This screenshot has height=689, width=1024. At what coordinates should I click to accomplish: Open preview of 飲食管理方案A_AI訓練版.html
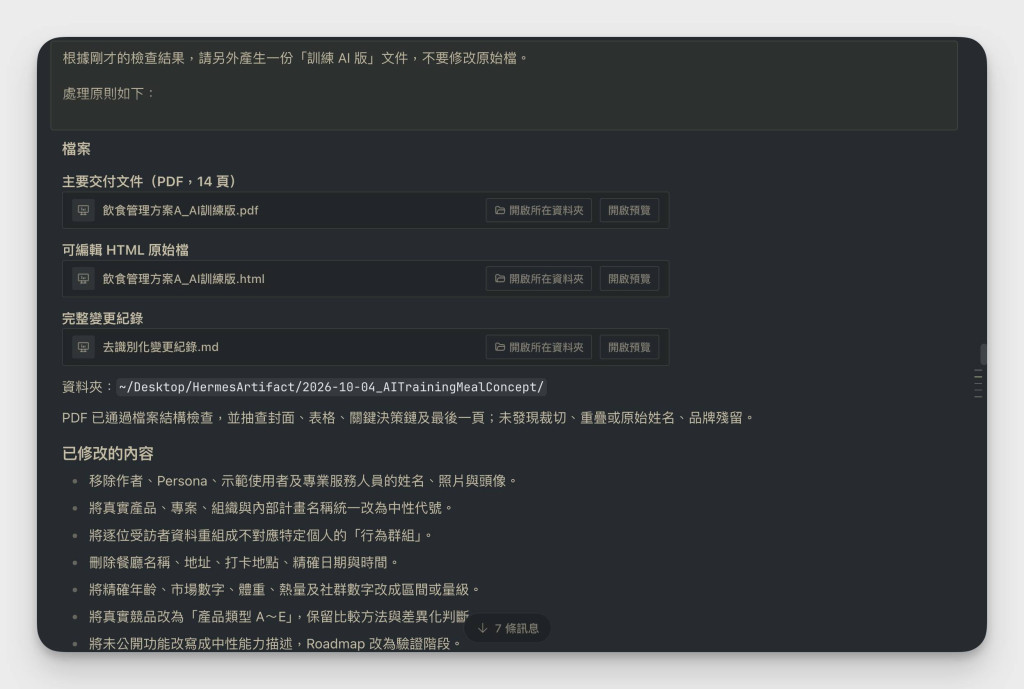629,279
